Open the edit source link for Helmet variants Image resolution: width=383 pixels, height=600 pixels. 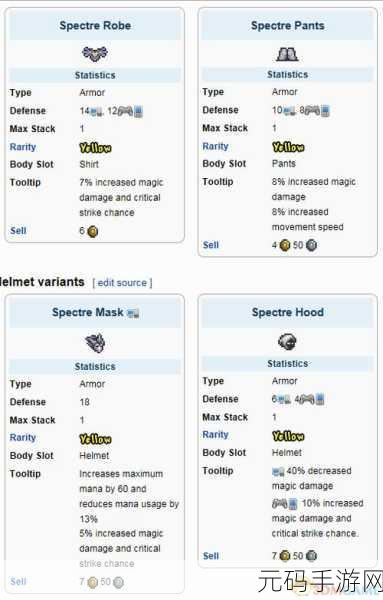(x=122, y=283)
